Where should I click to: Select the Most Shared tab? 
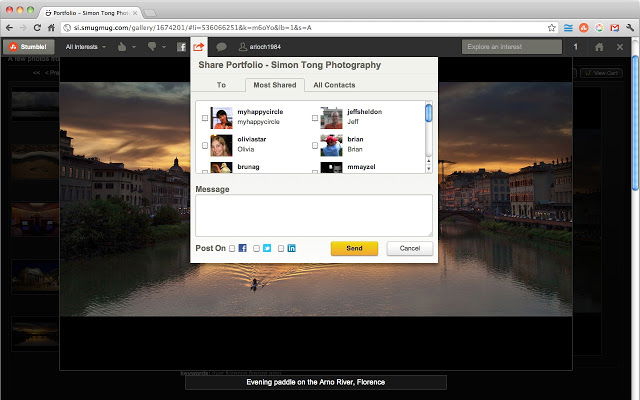pos(275,85)
